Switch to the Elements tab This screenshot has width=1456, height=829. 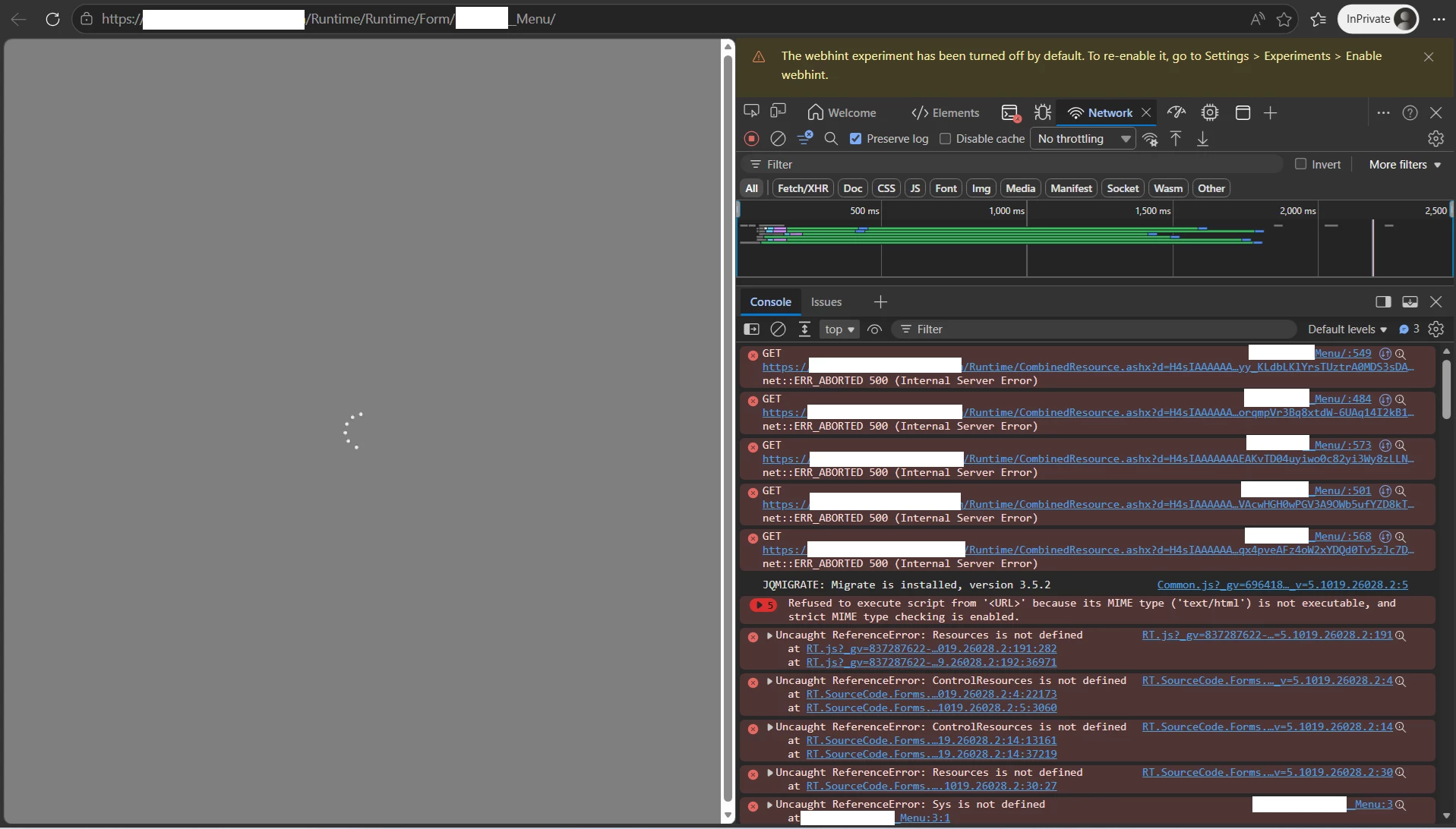945,112
